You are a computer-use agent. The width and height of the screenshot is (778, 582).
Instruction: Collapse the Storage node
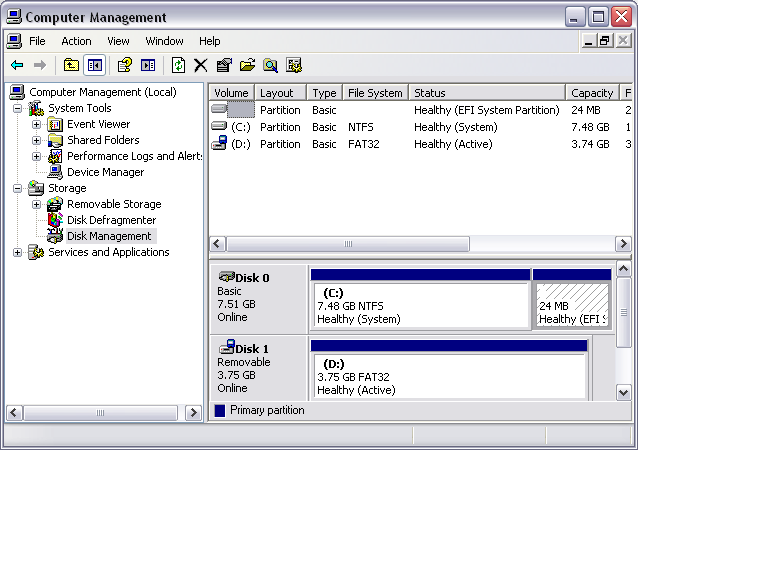(17, 188)
